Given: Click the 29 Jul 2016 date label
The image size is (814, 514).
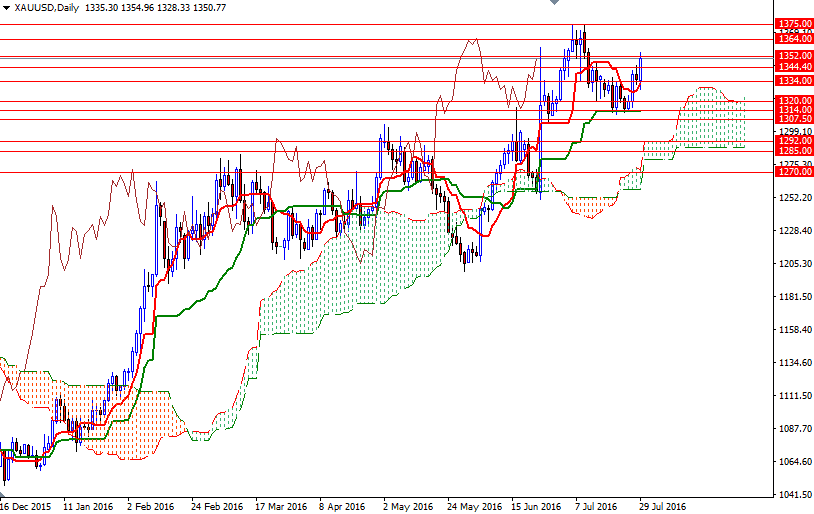Looking at the screenshot, I should [x=662, y=506].
